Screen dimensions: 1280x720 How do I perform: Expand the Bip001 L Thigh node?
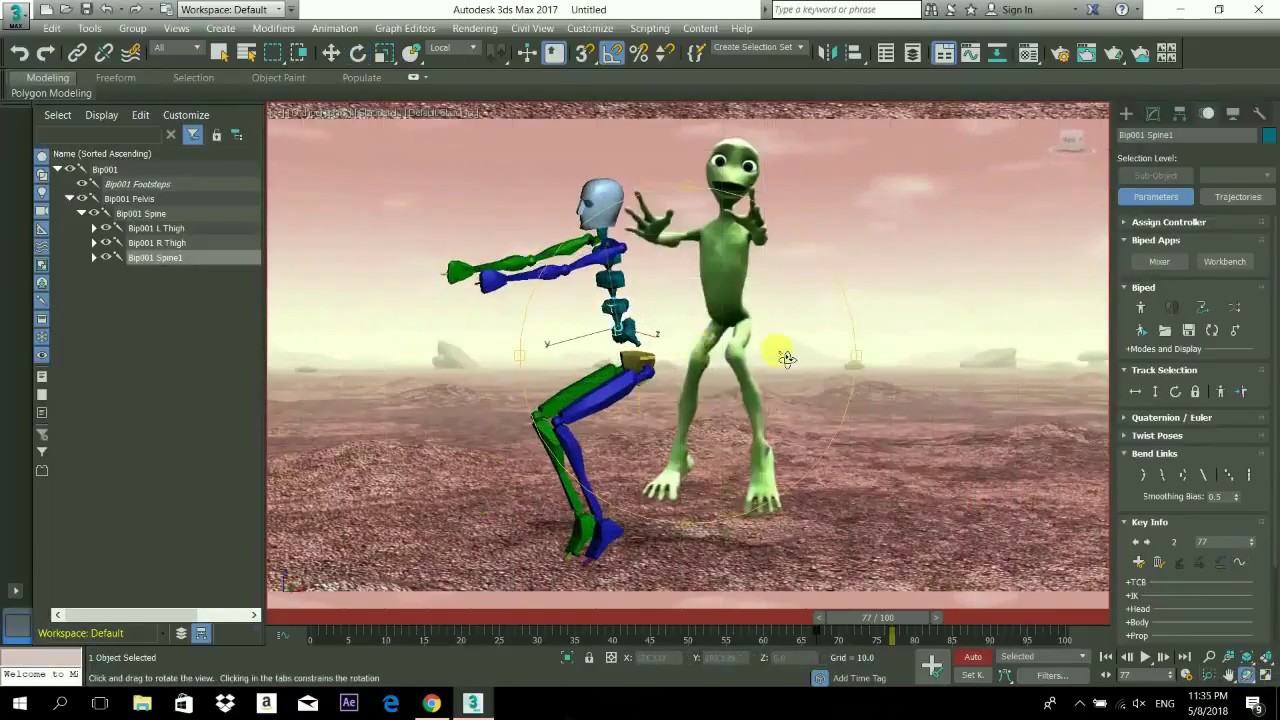coord(94,228)
